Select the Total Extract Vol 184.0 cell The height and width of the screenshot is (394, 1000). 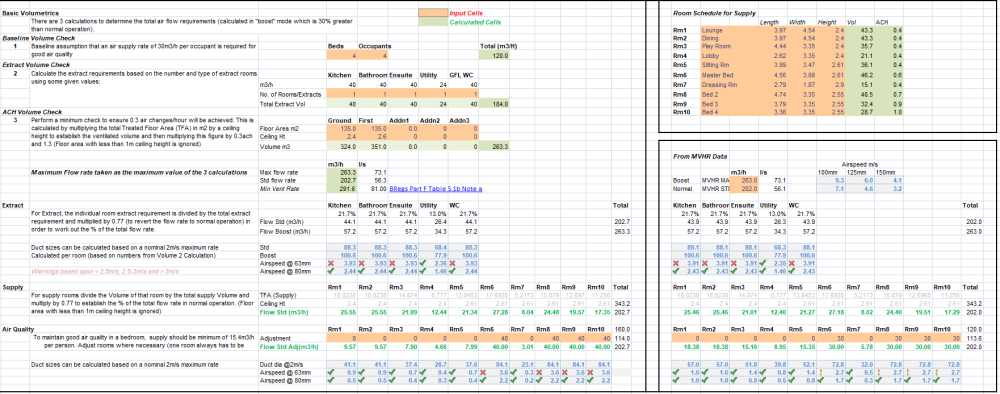pyautogui.click(x=494, y=103)
